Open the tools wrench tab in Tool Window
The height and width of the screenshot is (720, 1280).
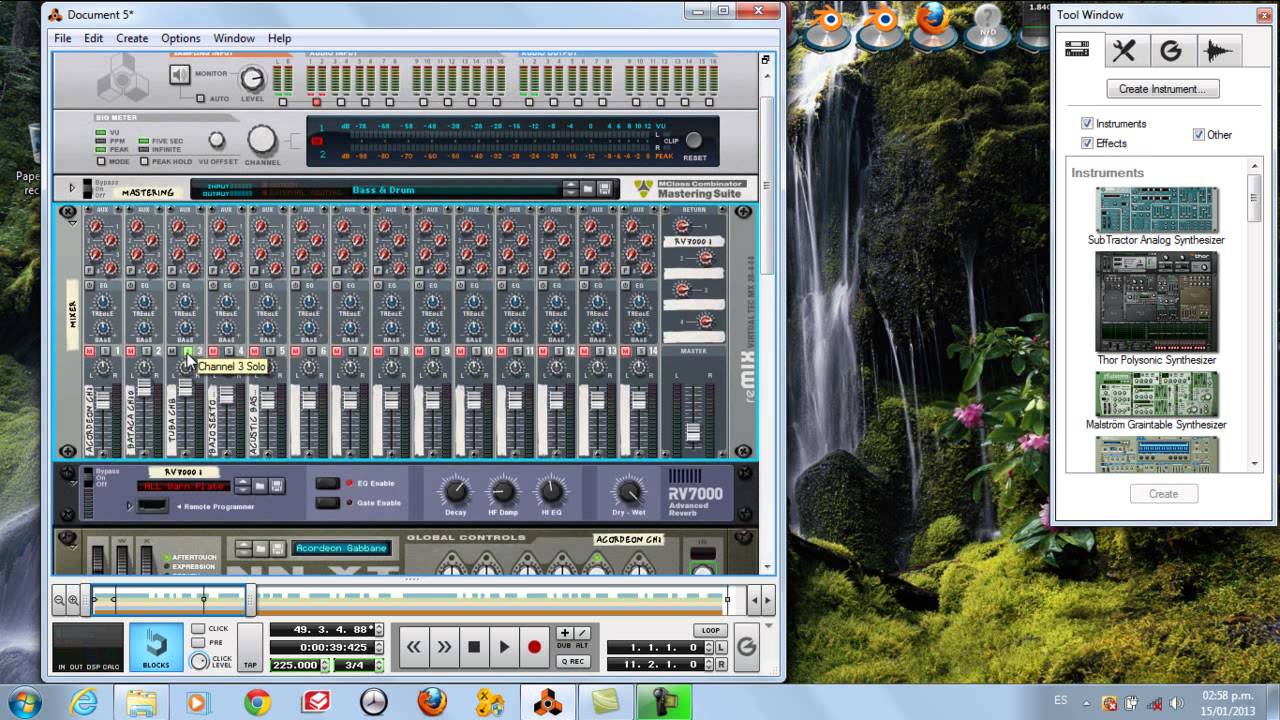click(1124, 50)
